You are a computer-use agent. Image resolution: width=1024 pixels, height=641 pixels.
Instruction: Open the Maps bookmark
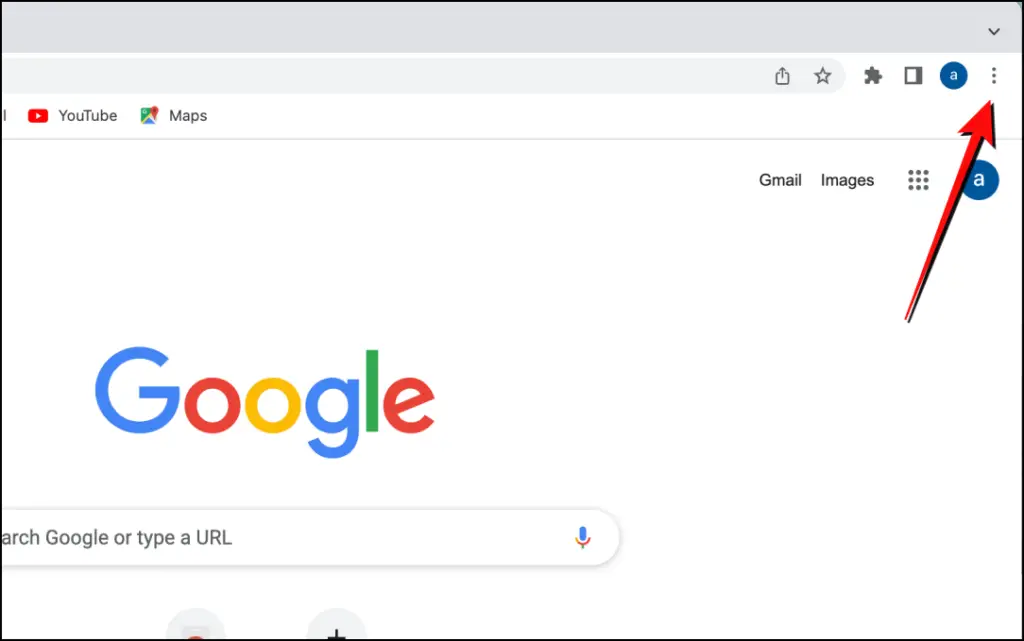174,116
